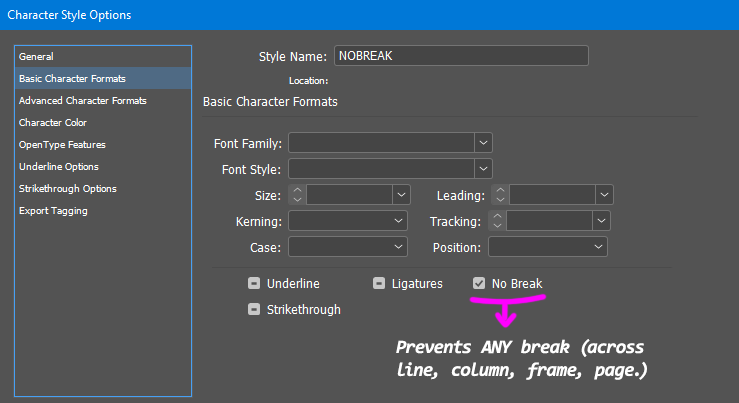Click the Tracking stepper arrows
Image resolution: width=739 pixels, height=403 pixels.
[x=500, y=220]
